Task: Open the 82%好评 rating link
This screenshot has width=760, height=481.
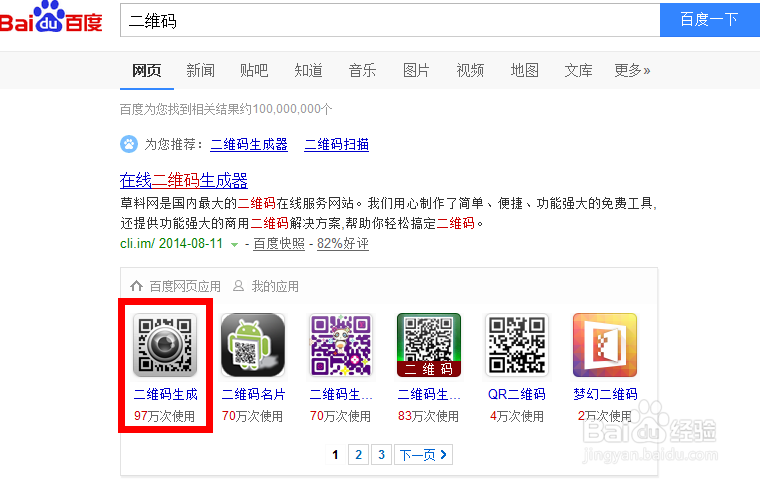Action: pyautogui.click(x=343, y=243)
